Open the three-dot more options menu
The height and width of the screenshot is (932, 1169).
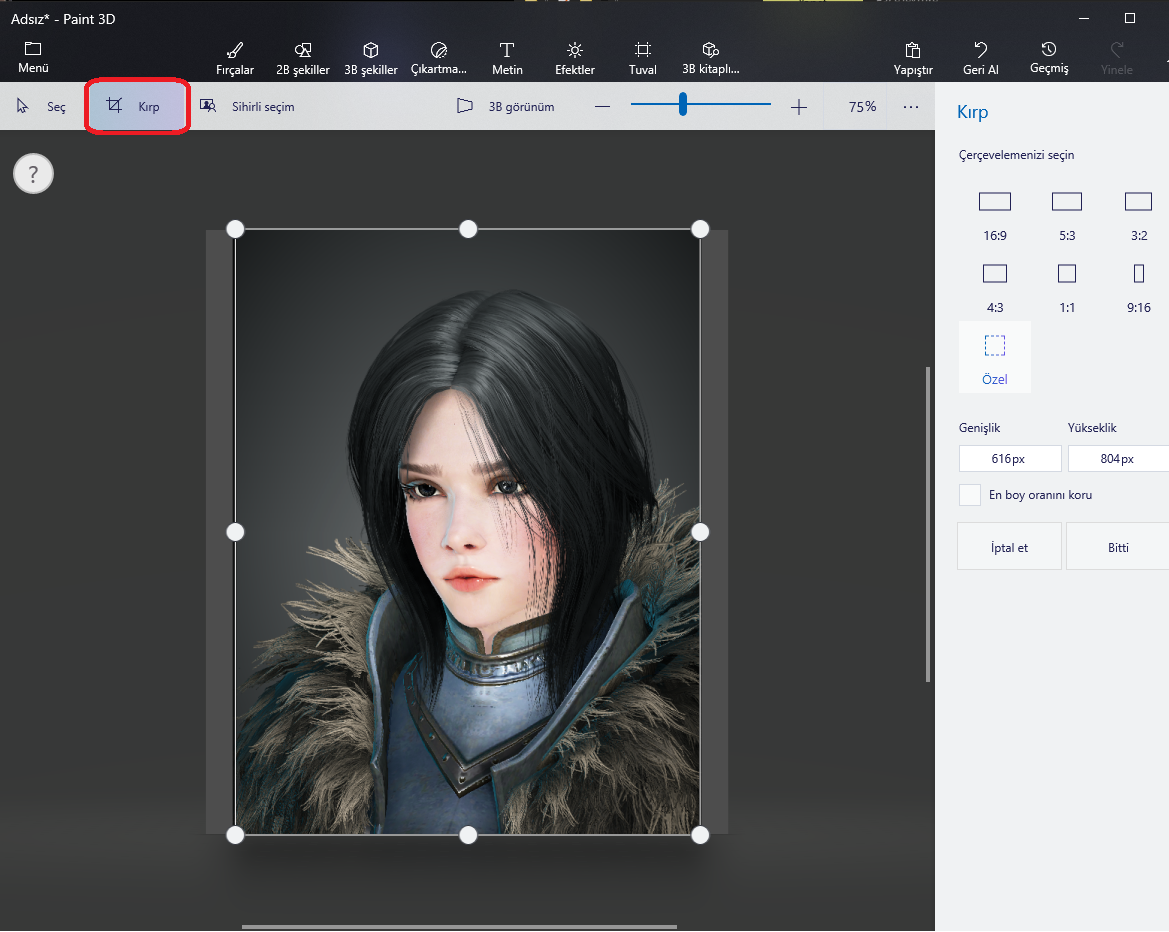click(910, 107)
